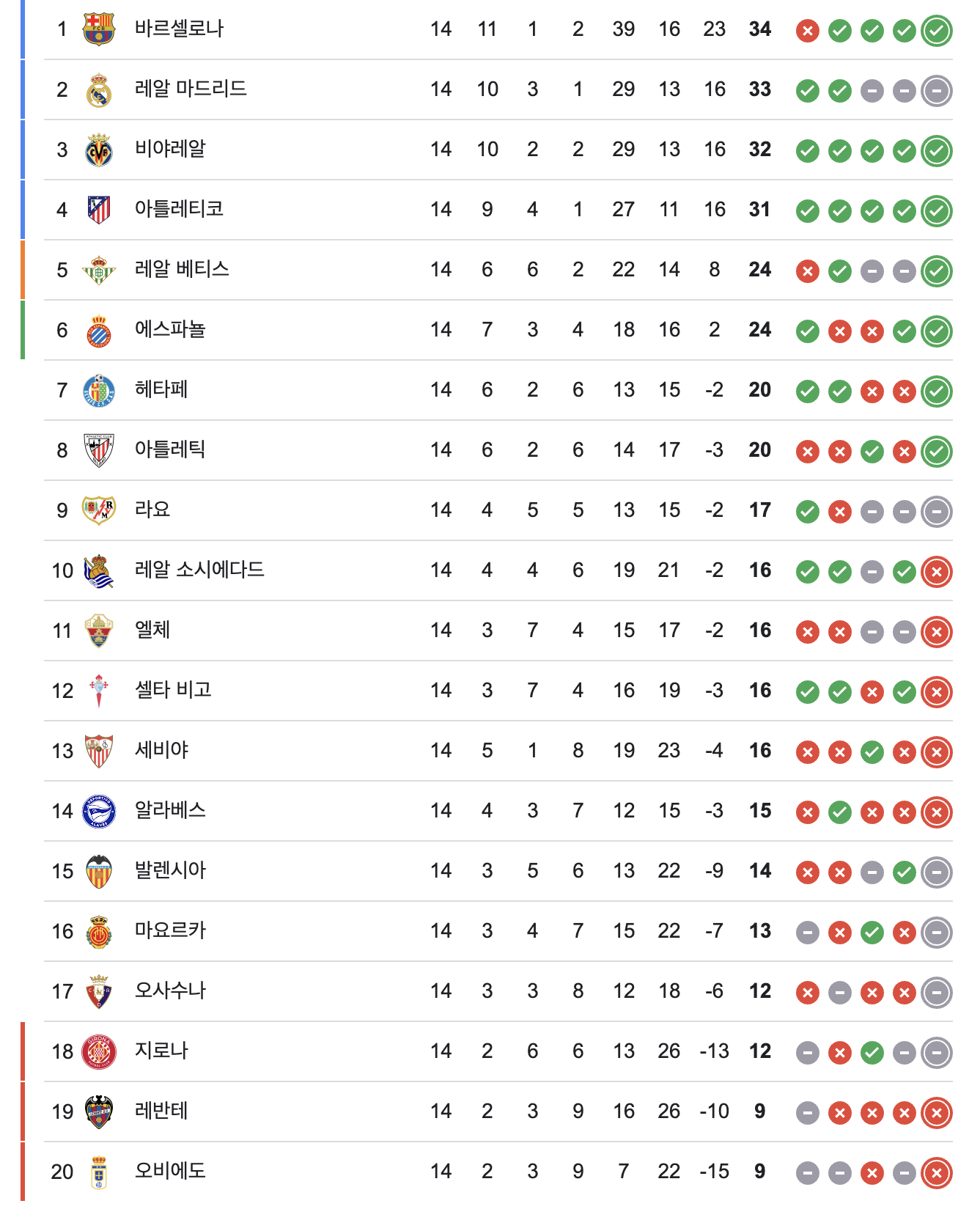
Task: Click the Levante crest icon
Action: (x=99, y=1112)
